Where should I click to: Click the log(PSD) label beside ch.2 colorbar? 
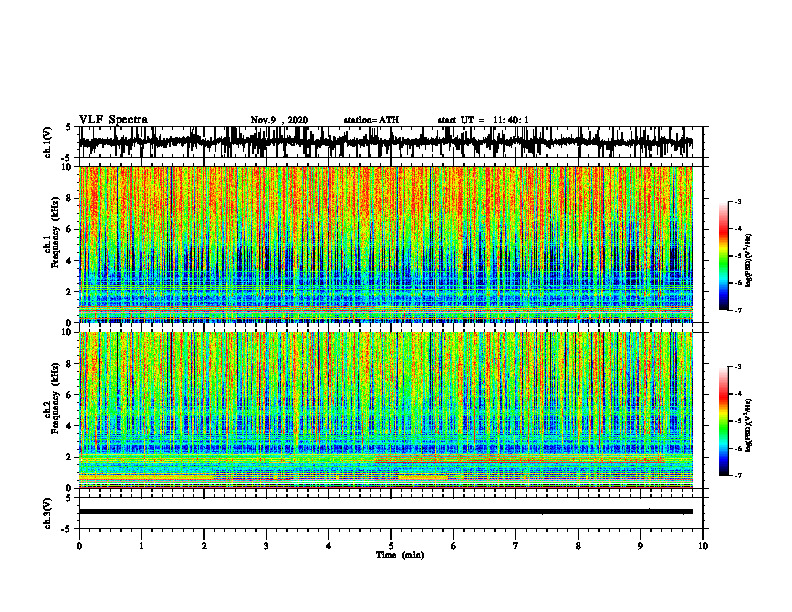[749, 423]
